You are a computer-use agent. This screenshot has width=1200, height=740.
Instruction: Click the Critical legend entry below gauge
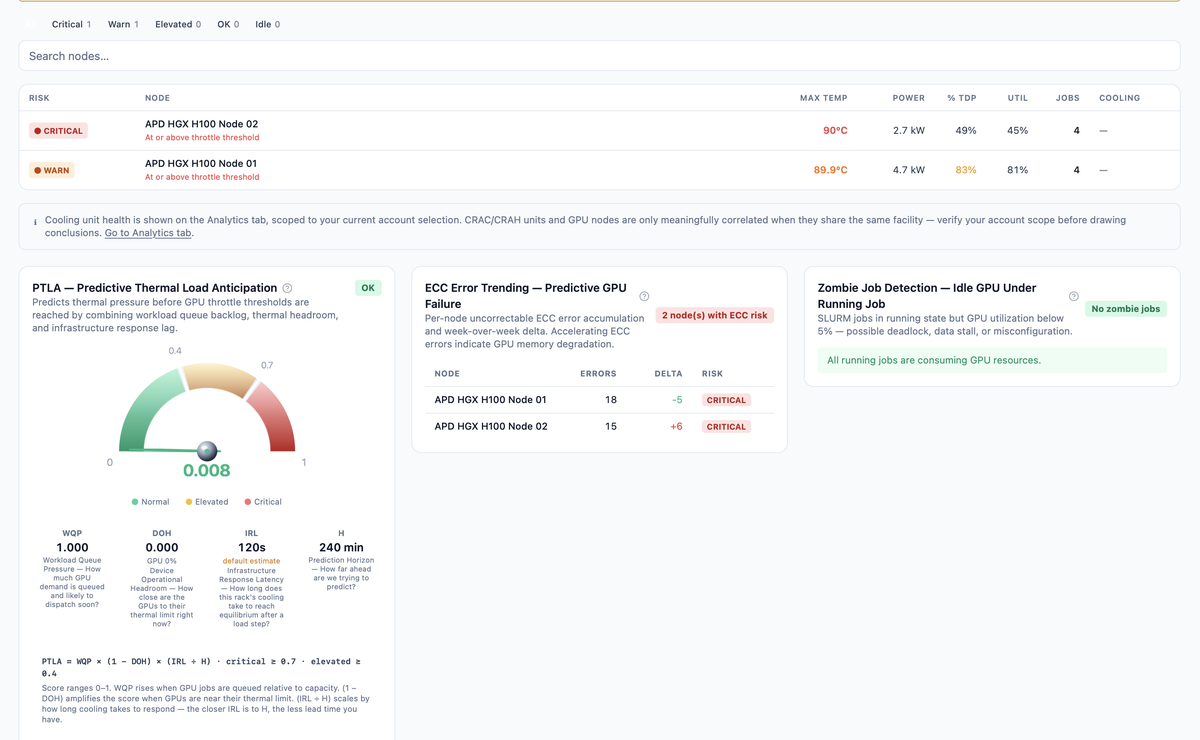click(263, 502)
